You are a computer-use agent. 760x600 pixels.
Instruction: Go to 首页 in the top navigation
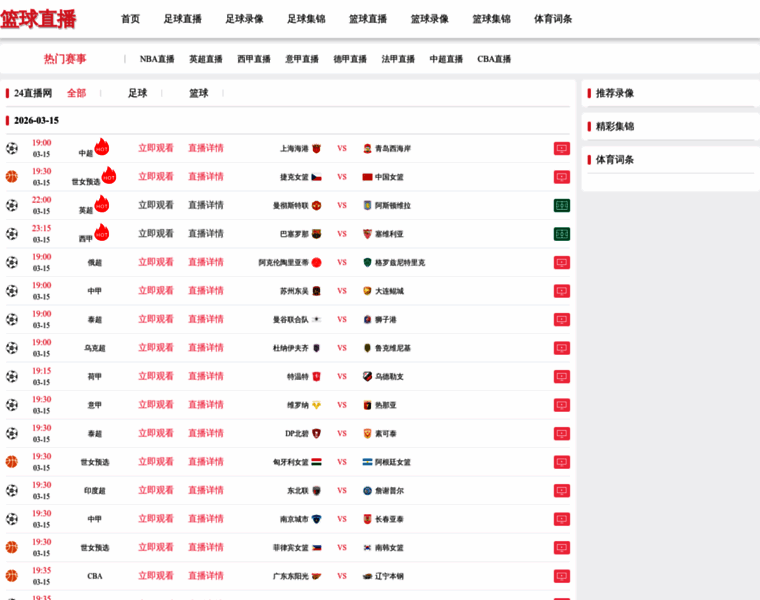point(130,19)
